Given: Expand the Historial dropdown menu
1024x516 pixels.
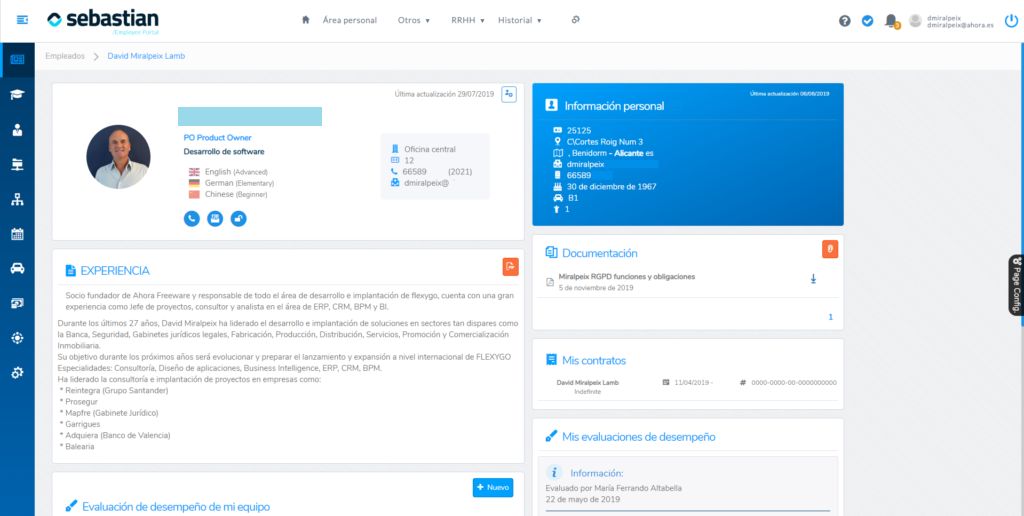Looking at the screenshot, I should 520,20.
